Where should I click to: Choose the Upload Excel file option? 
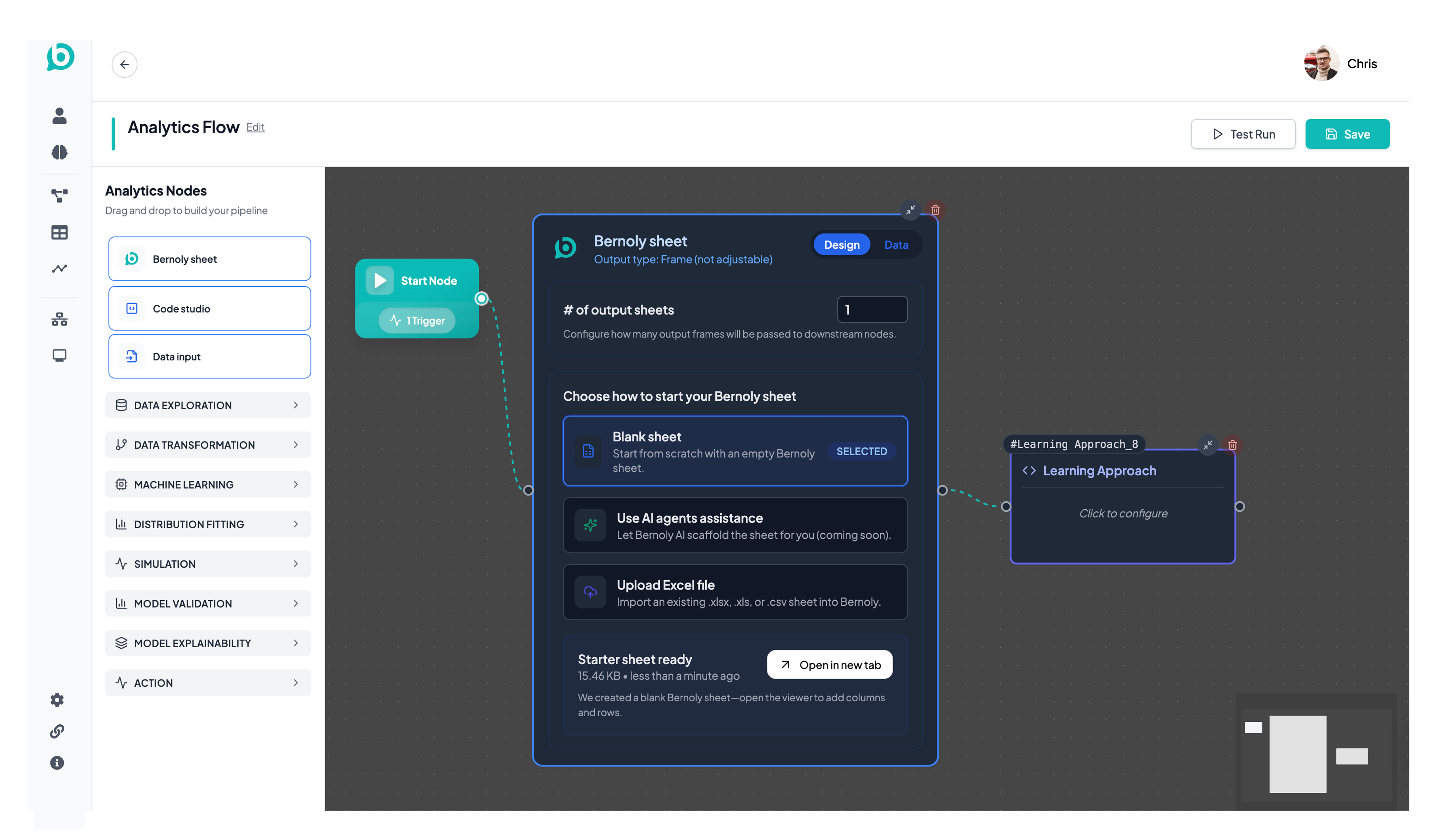point(734,592)
